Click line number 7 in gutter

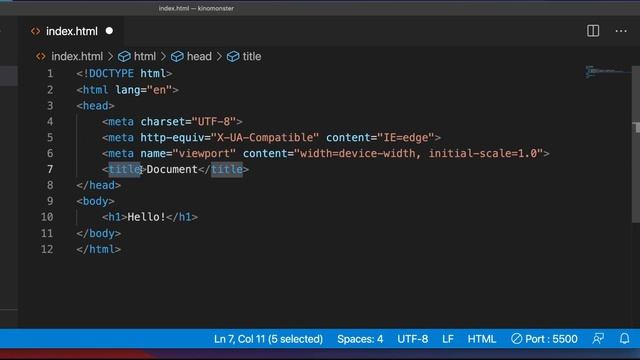50,169
